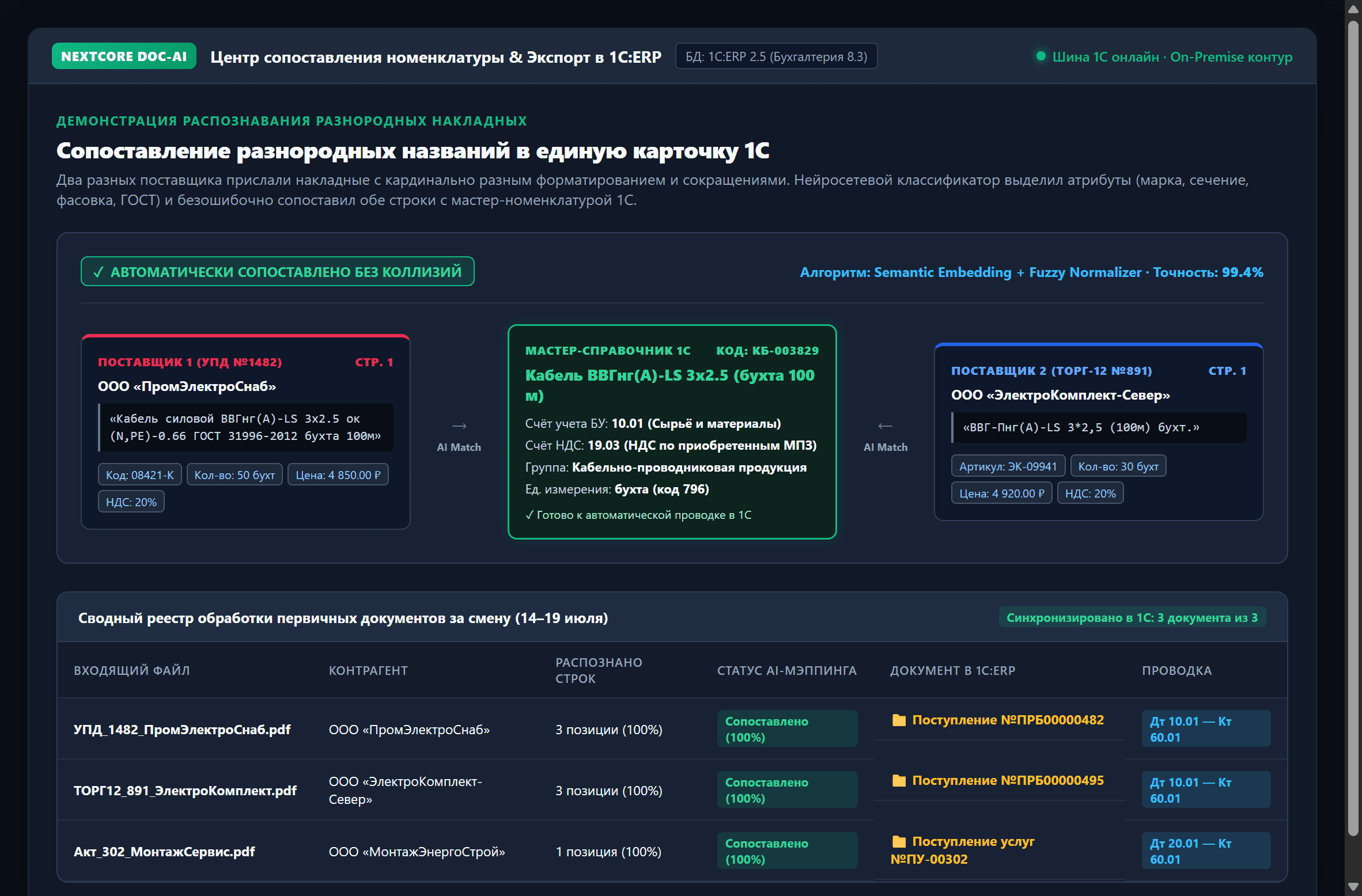
Task: Click the 'Цена: 4 850.00 ₽' chip
Action: click(x=338, y=474)
